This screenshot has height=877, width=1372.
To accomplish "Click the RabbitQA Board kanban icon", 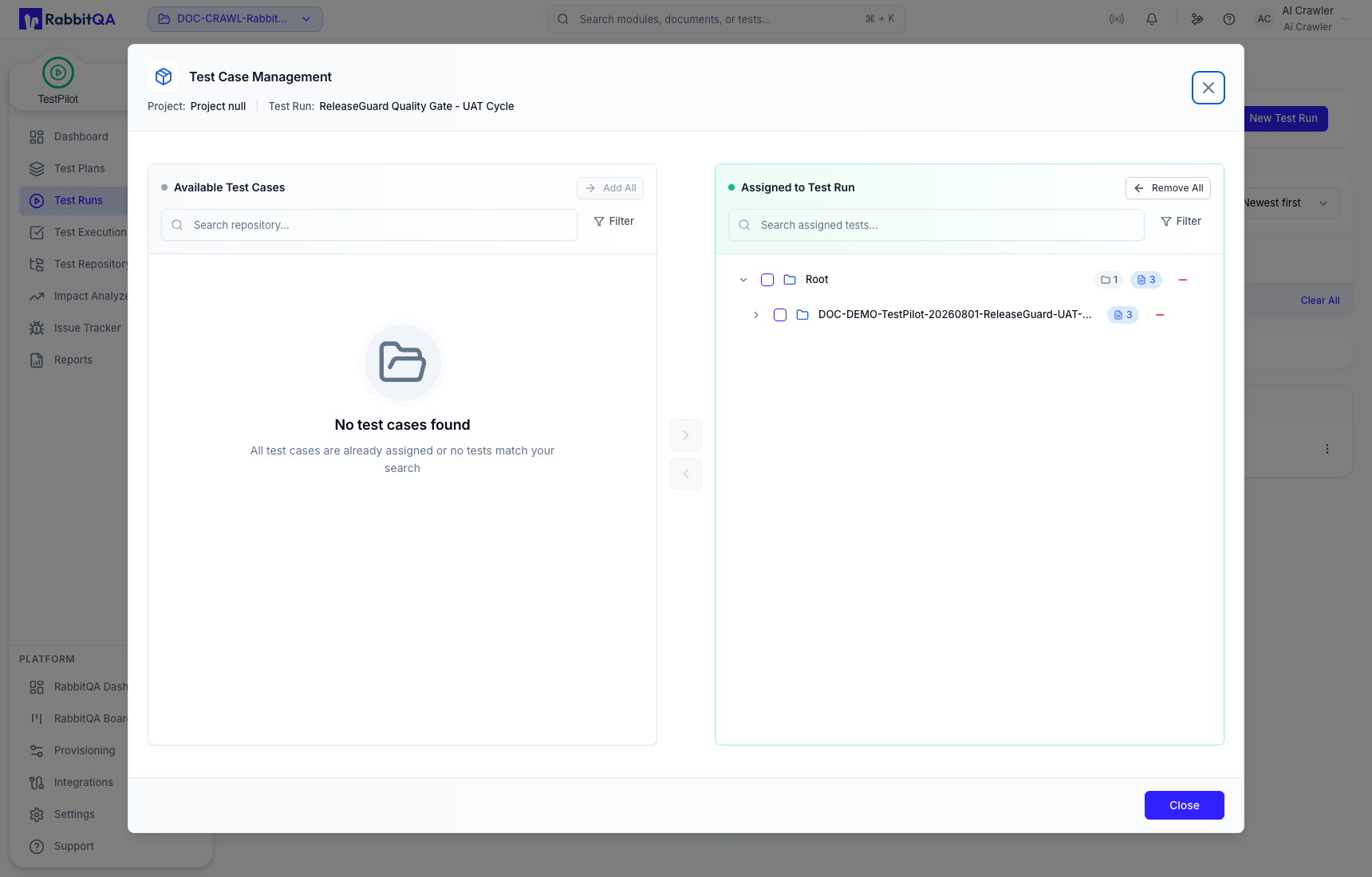I will (37, 719).
